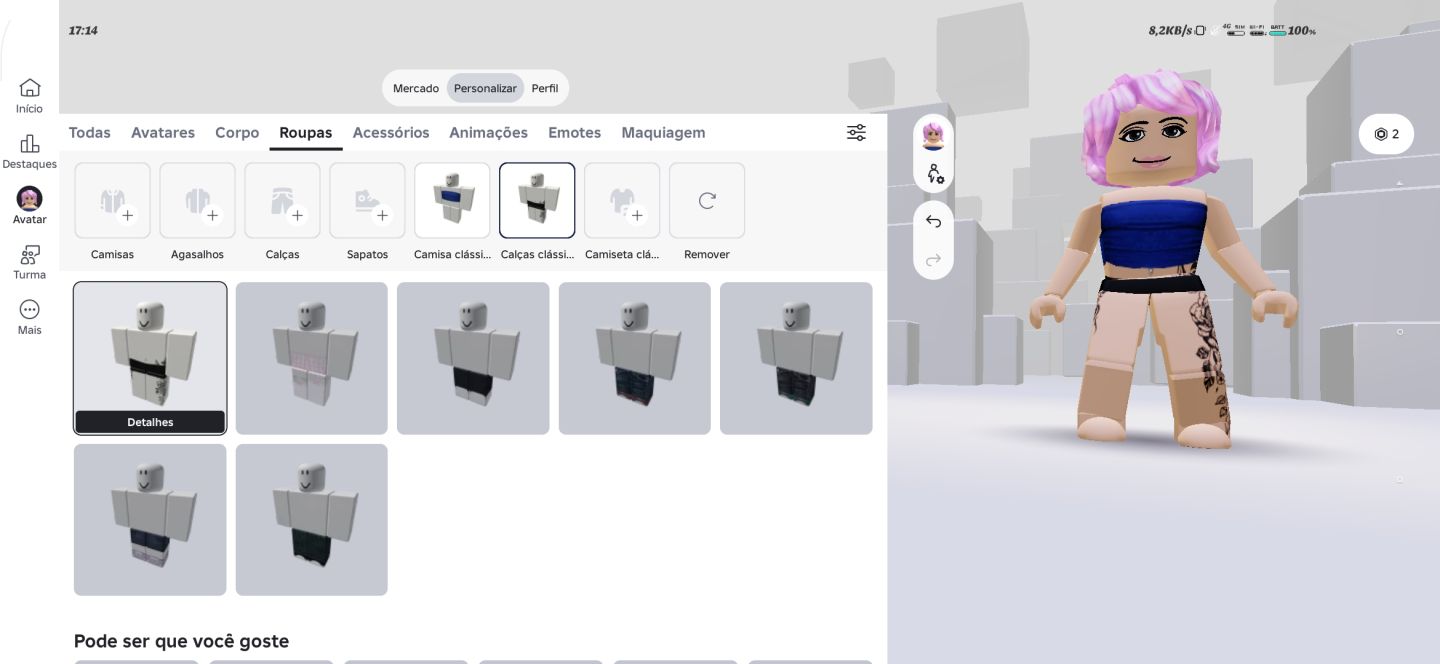
Task: Open the Emotes tab
Action: [x=574, y=132]
